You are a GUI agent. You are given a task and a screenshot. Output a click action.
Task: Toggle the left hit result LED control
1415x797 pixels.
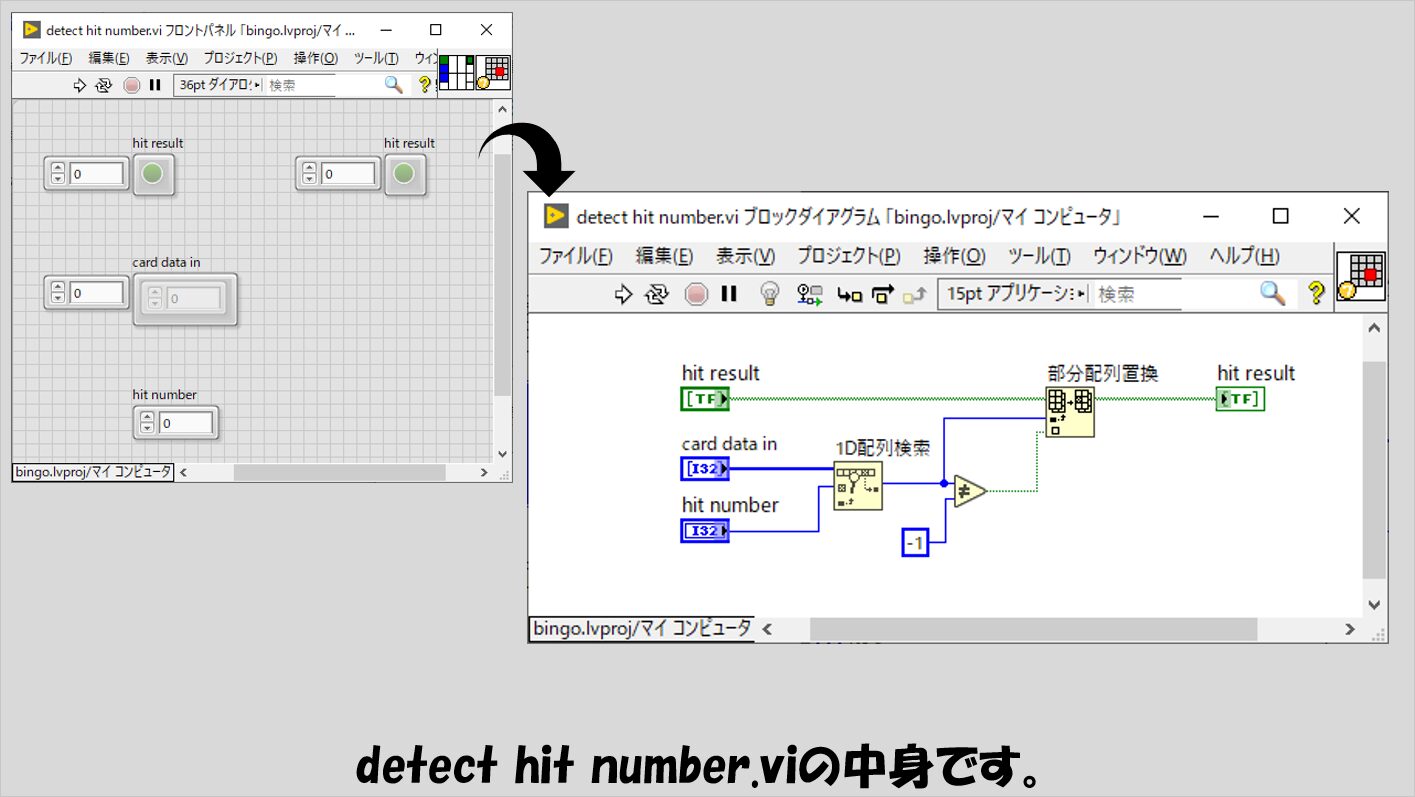pos(153,175)
